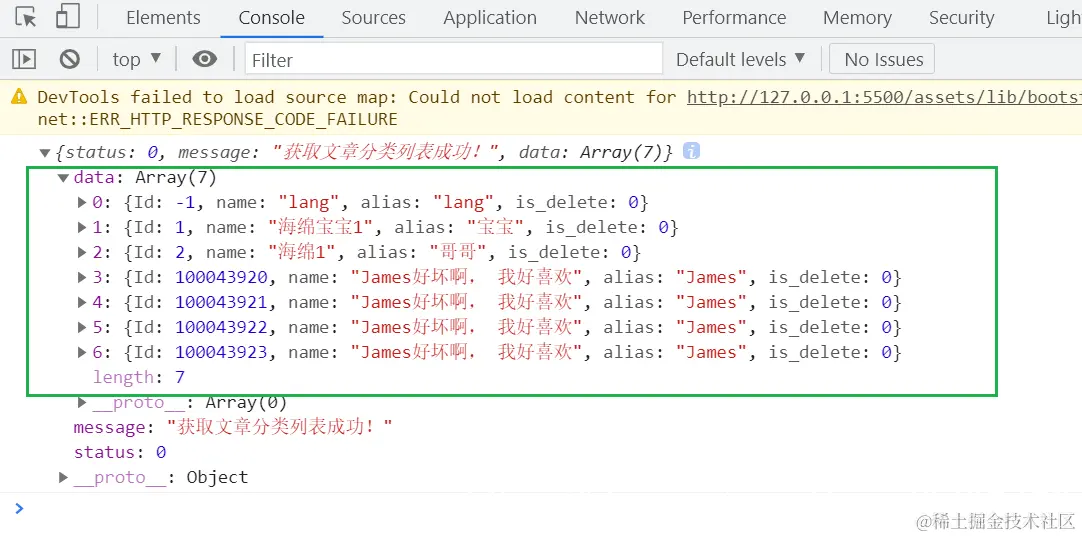
Task: Click the No Issues button
Action: click(883, 59)
